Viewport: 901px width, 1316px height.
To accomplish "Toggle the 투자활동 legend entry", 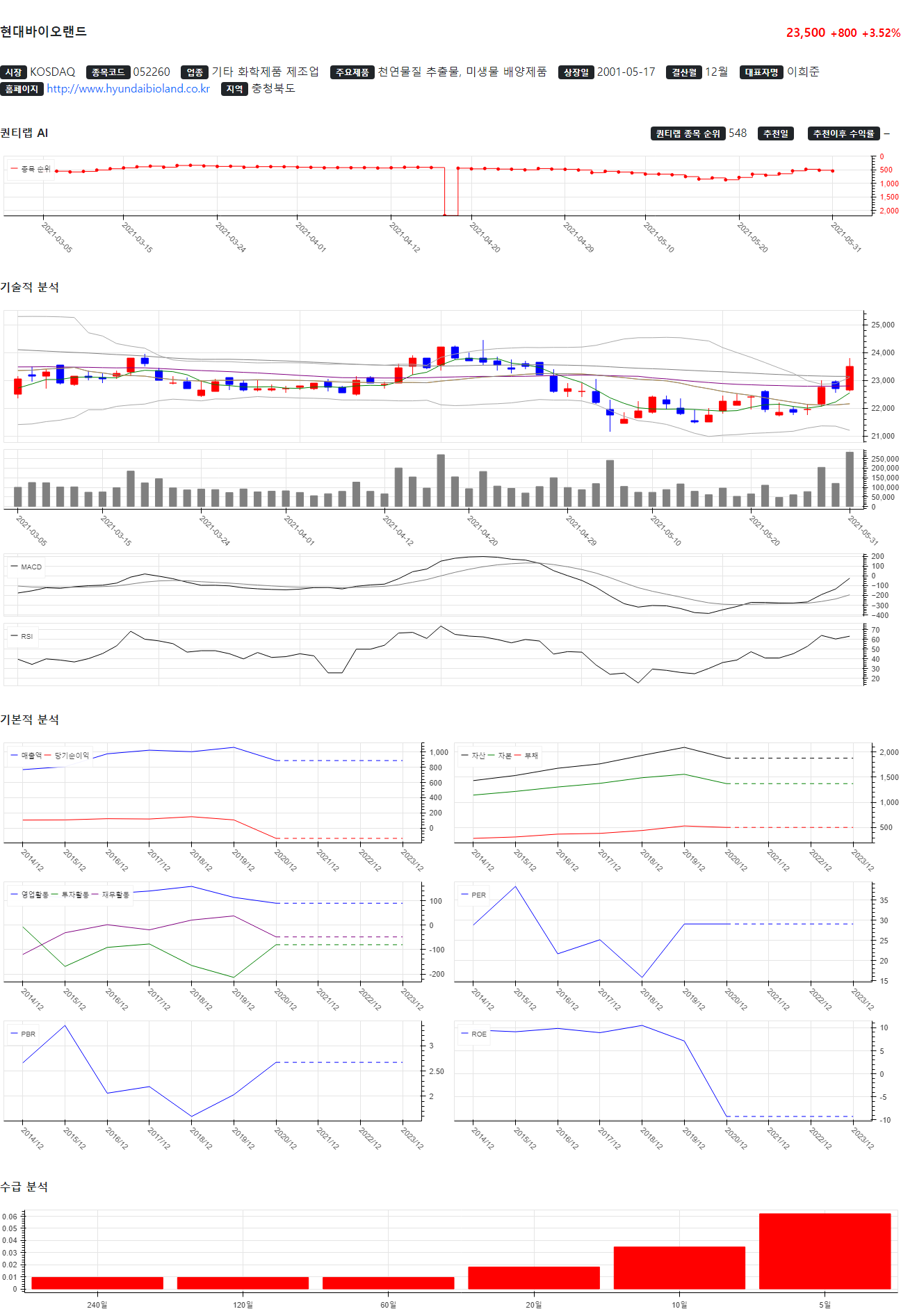I will point(70,895).
